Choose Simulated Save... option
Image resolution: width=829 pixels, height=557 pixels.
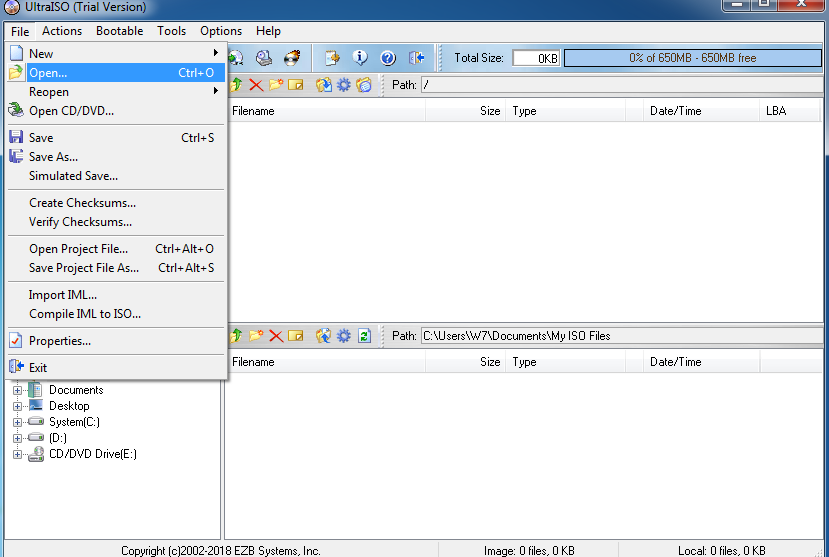[x=116, y=175]
